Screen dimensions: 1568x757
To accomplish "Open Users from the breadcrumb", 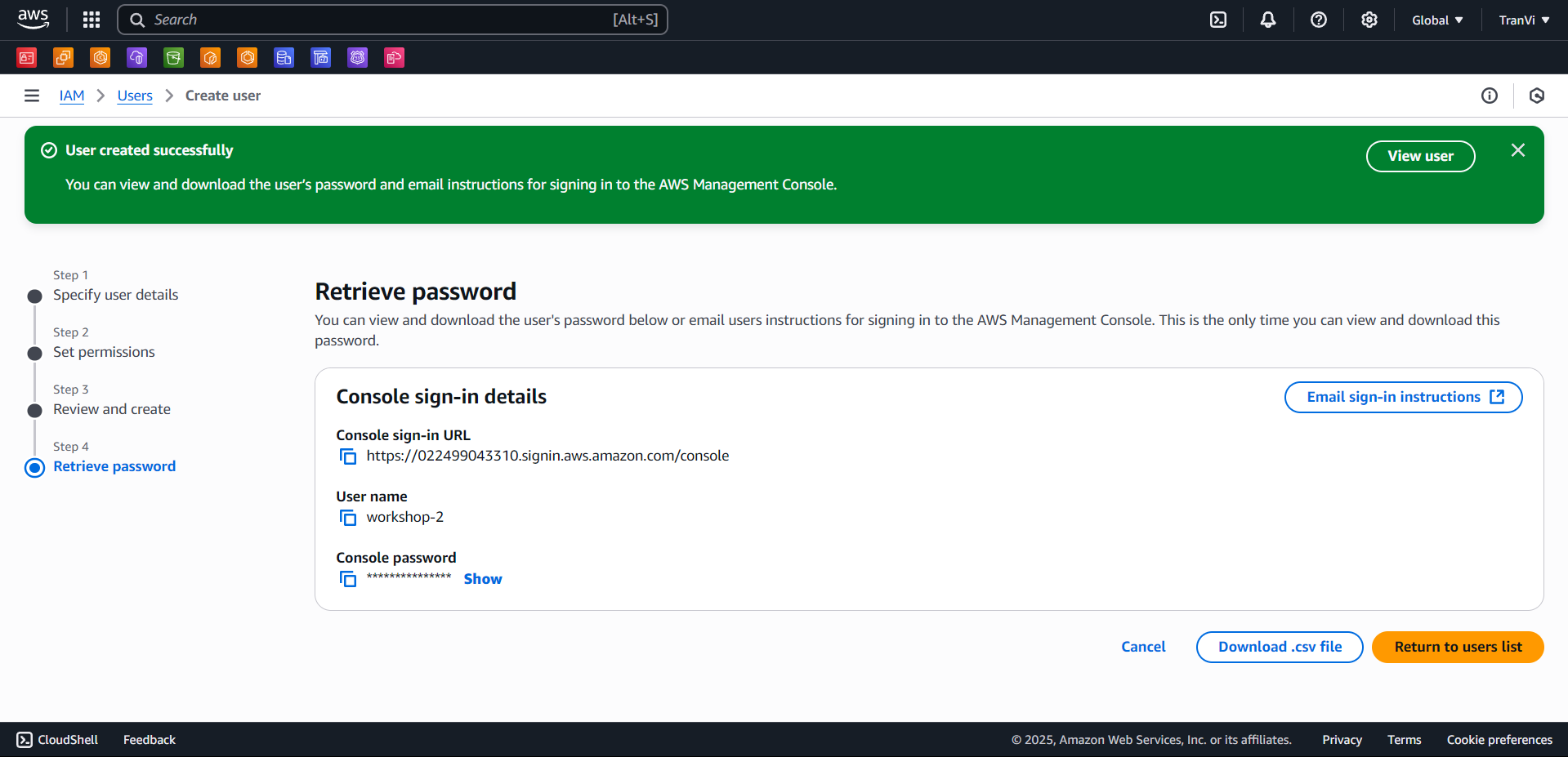I will (134, 96).
